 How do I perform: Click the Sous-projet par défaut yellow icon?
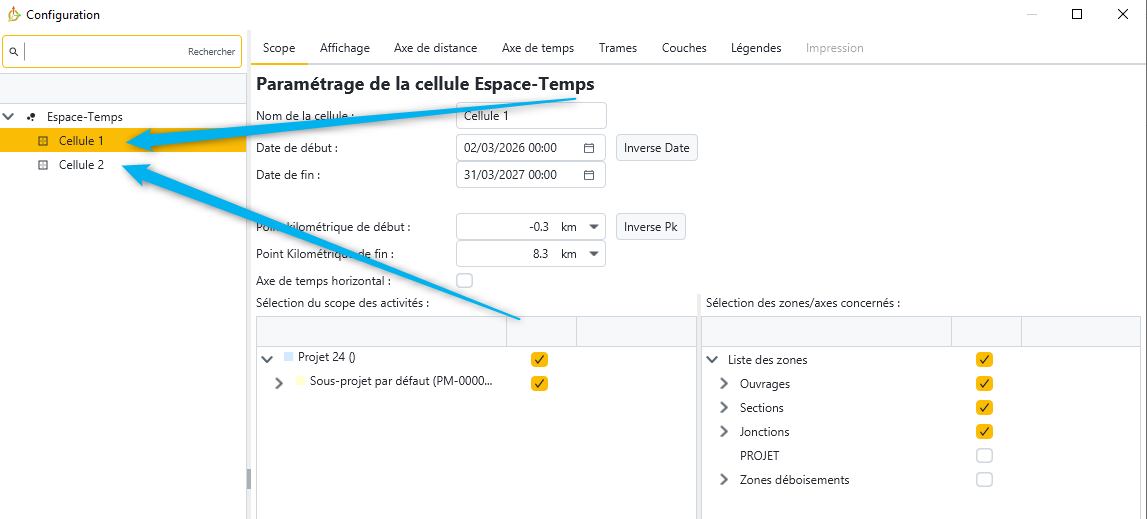click(x=300, y=382)
